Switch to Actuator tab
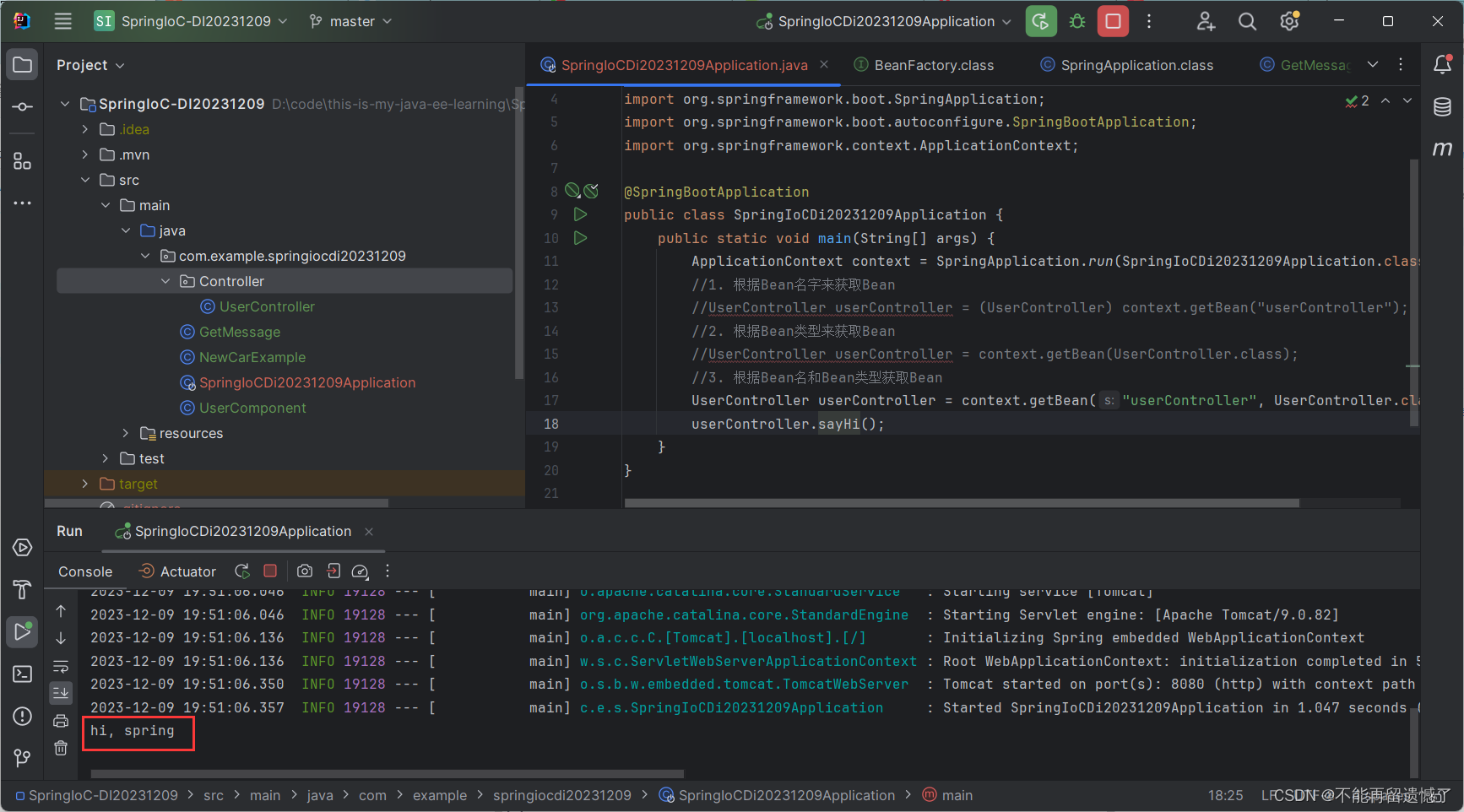The height and width of the screenshot is (812, 1464). pos(177,571)
